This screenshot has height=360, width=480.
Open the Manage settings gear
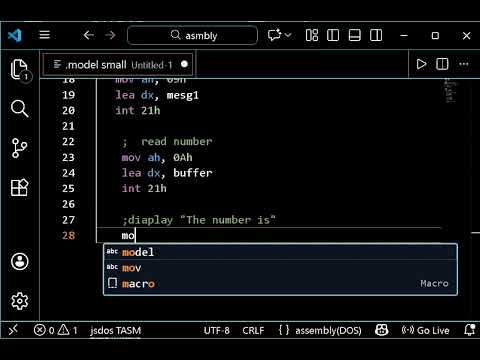coord(20,301)
